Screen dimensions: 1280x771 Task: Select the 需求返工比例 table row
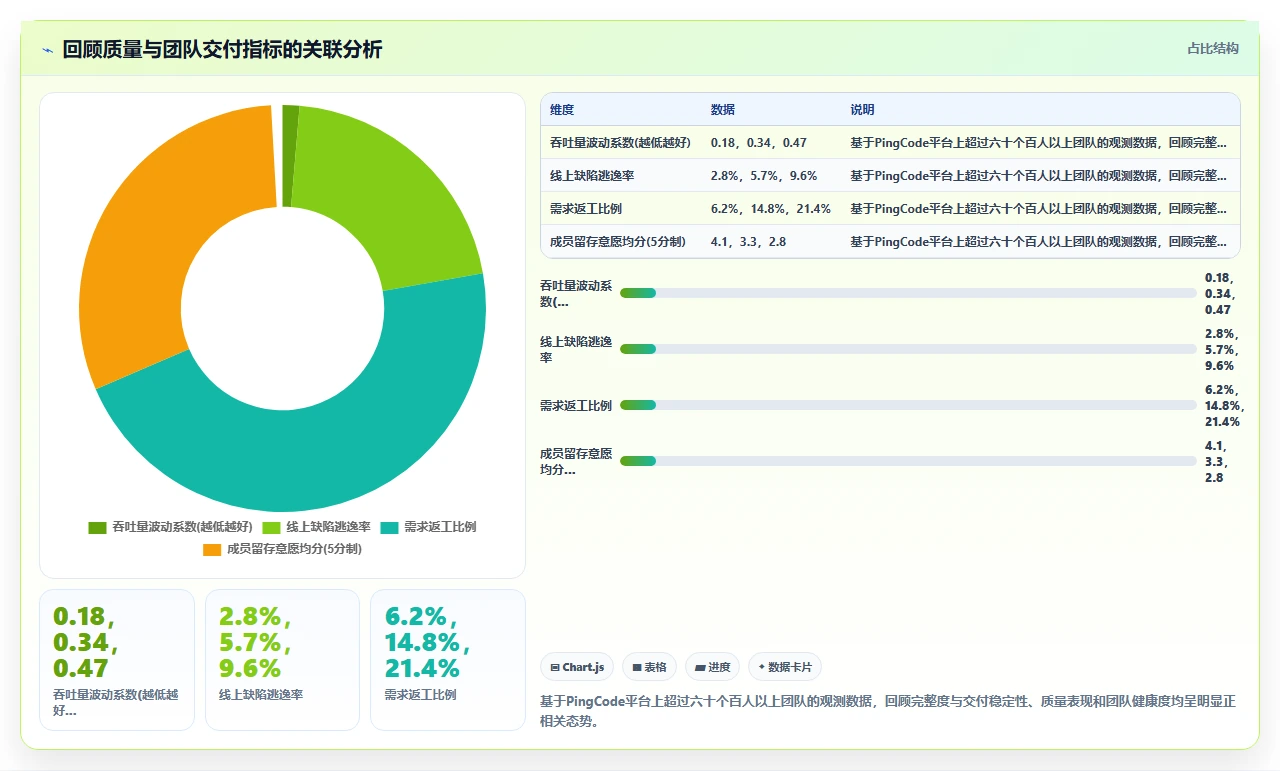(x=890, y=209)
